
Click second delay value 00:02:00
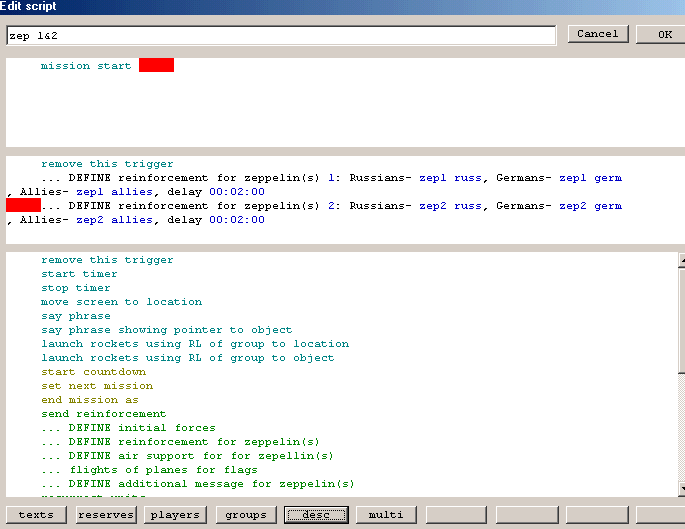coord(237,220)
